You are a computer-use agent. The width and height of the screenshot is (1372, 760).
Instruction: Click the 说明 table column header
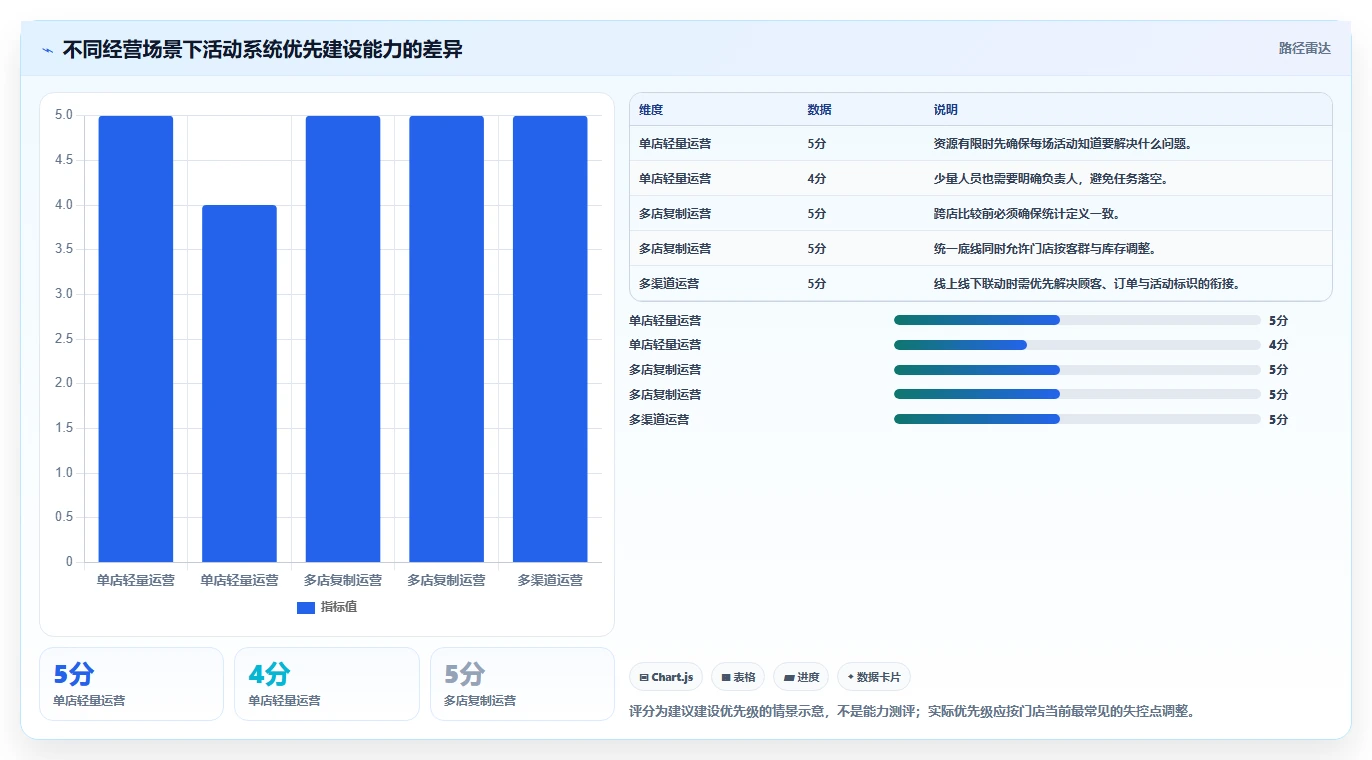click(945, 110)
